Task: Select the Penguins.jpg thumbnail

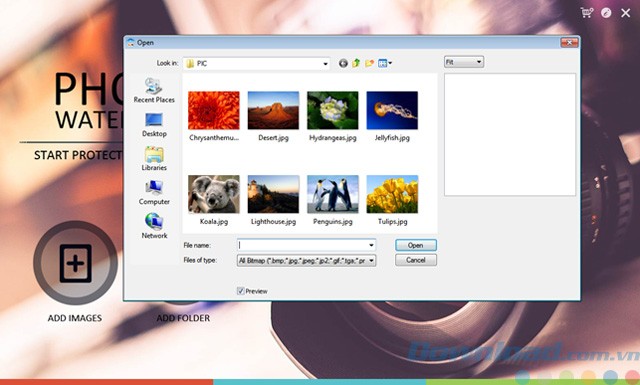Action: pyautogui.click(x=333, y=194)
